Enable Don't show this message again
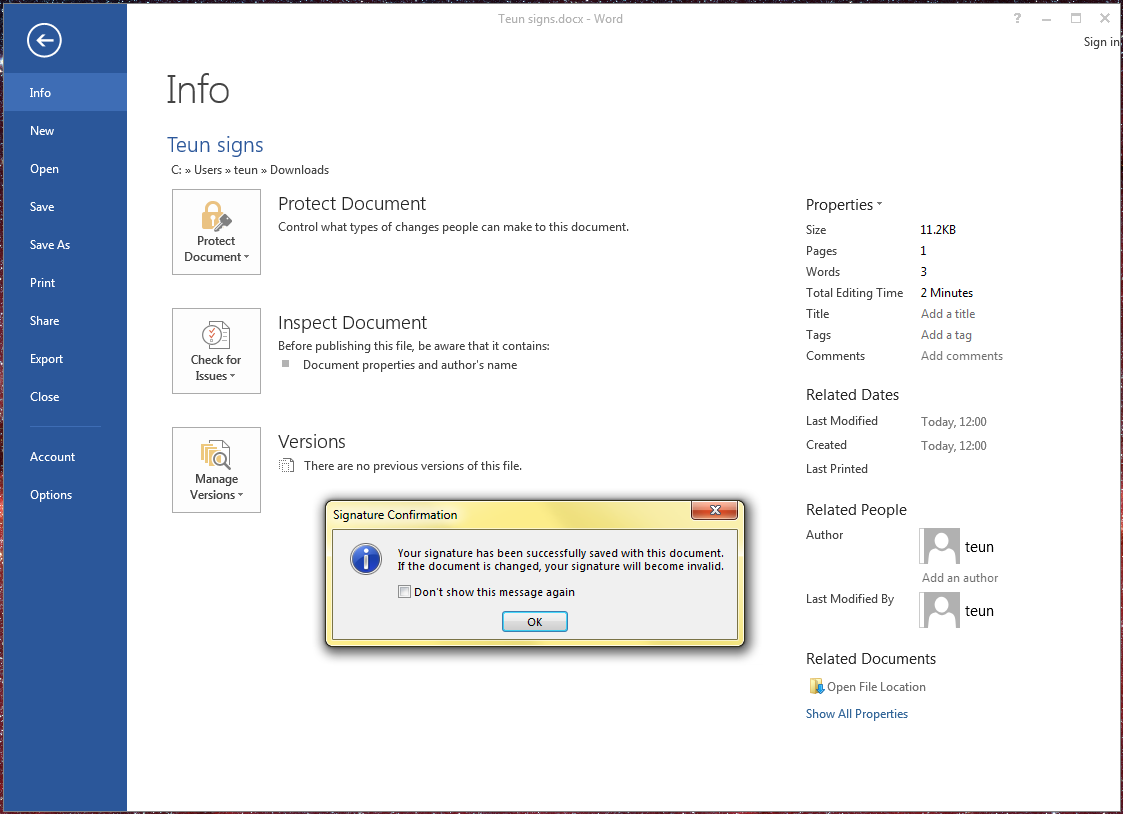Image resolution: width=1123 pixels, height=814 pixels. pos(405,592)
